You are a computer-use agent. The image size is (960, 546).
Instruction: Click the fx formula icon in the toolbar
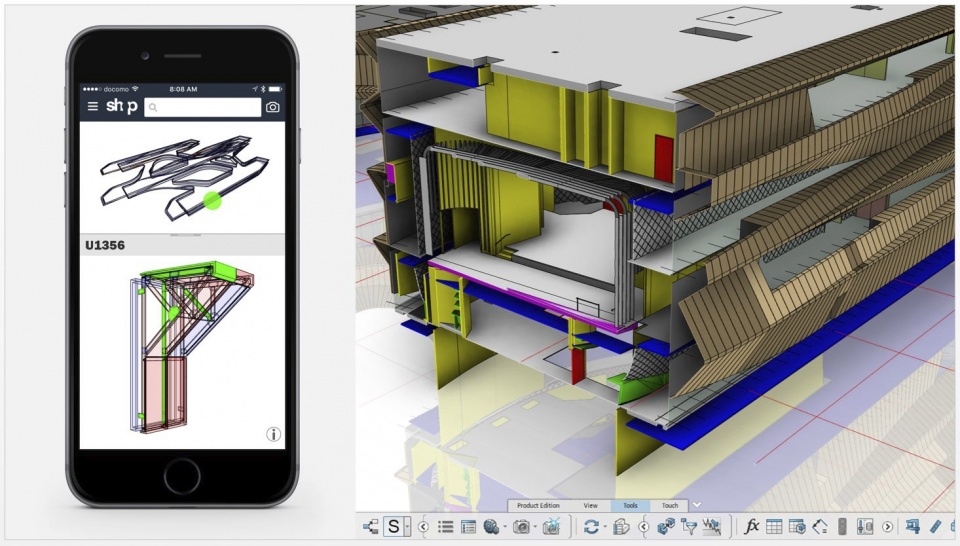(x=751, y=526)
